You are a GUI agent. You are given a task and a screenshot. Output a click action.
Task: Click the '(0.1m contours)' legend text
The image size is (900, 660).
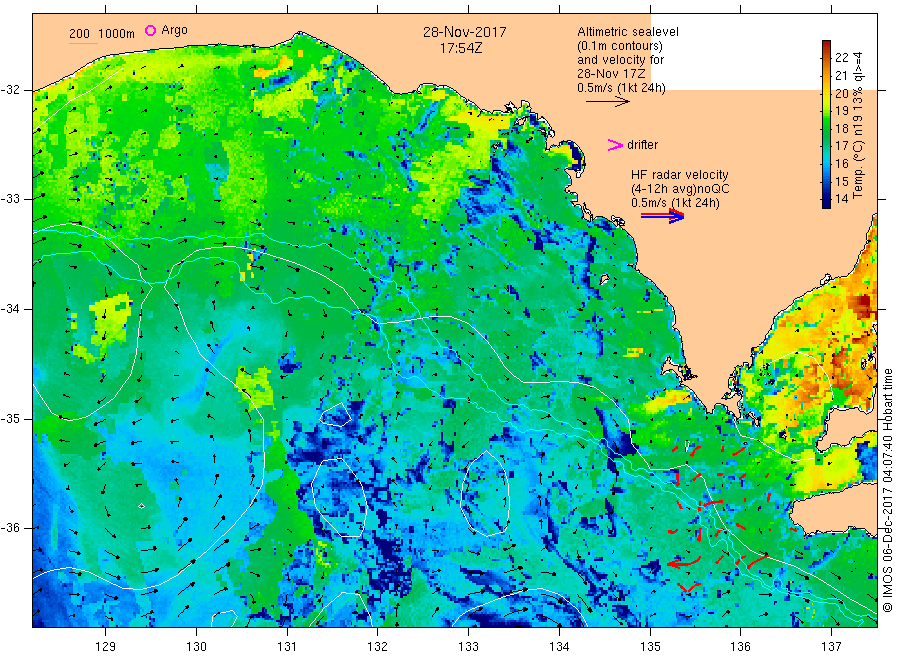click(620, 46)
